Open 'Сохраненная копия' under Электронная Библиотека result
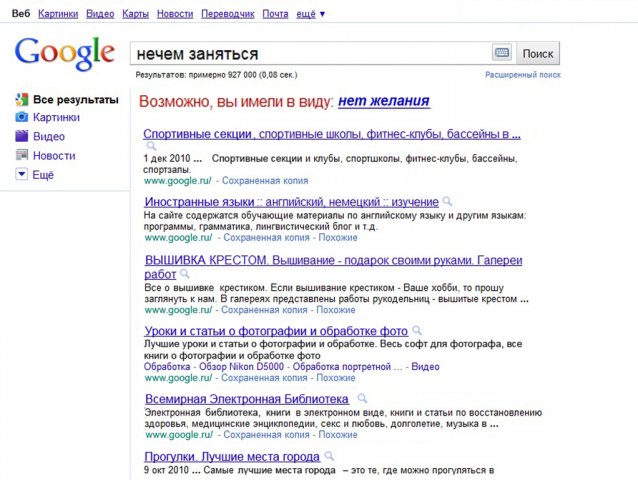Image resolution: width=638 pixels, height=480 pixels. click(x=267, y=434)
